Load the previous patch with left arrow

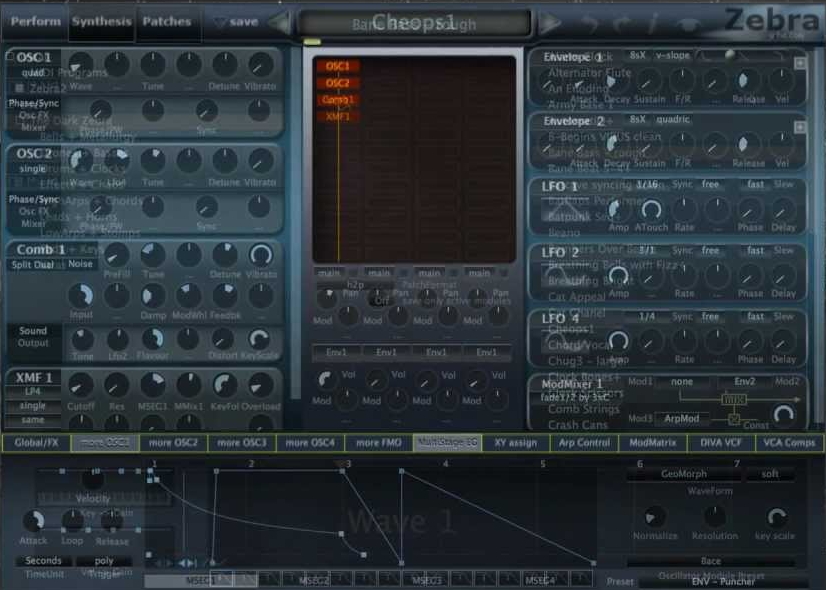coord(280,23)
